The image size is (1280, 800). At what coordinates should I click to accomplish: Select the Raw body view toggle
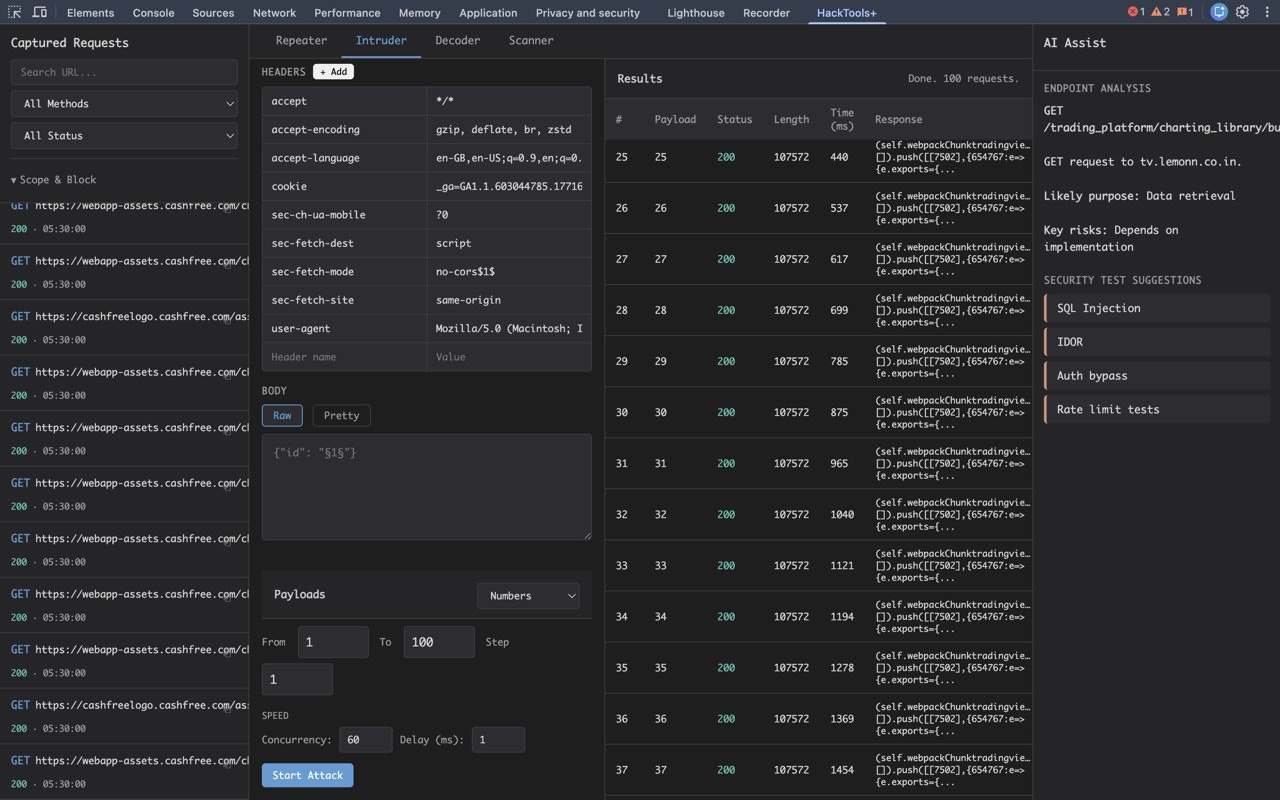282,415
